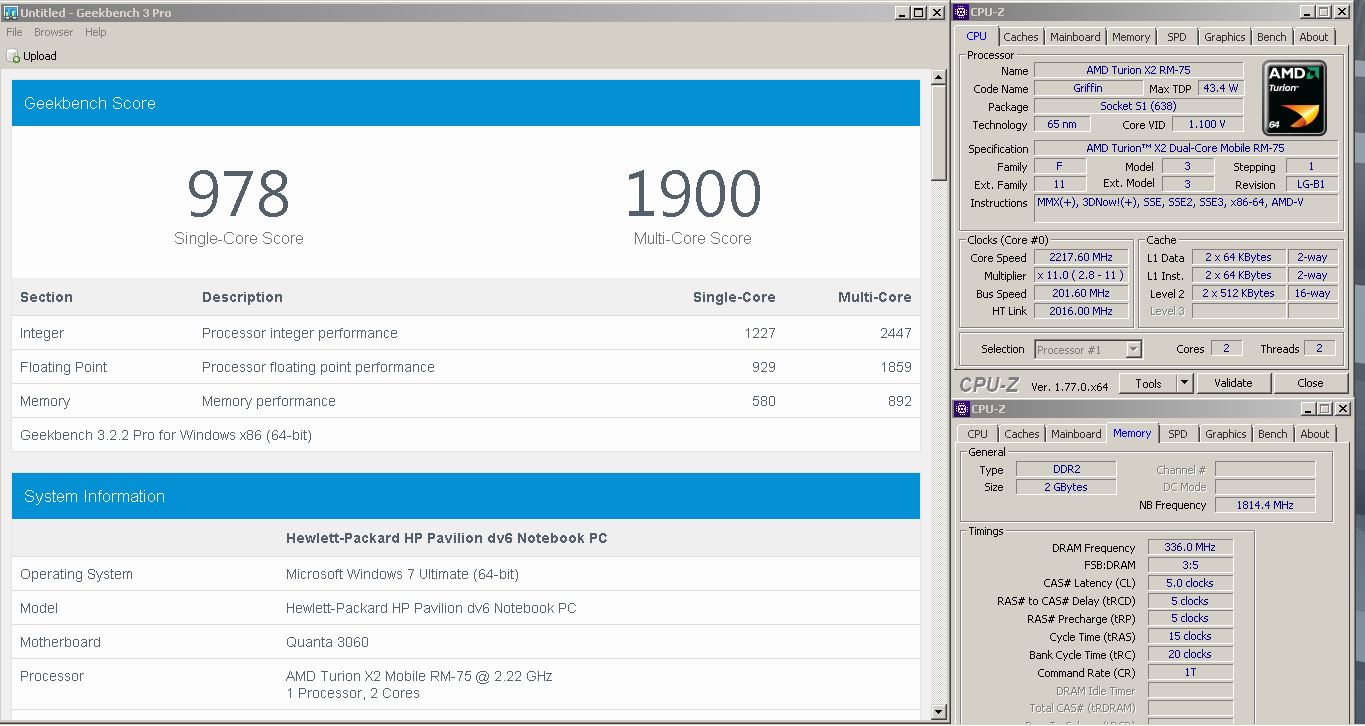This screenshot has height=726, width=1365.
Task: Click the AMD Turion 64 processor logo
Action: [1295, 99]
